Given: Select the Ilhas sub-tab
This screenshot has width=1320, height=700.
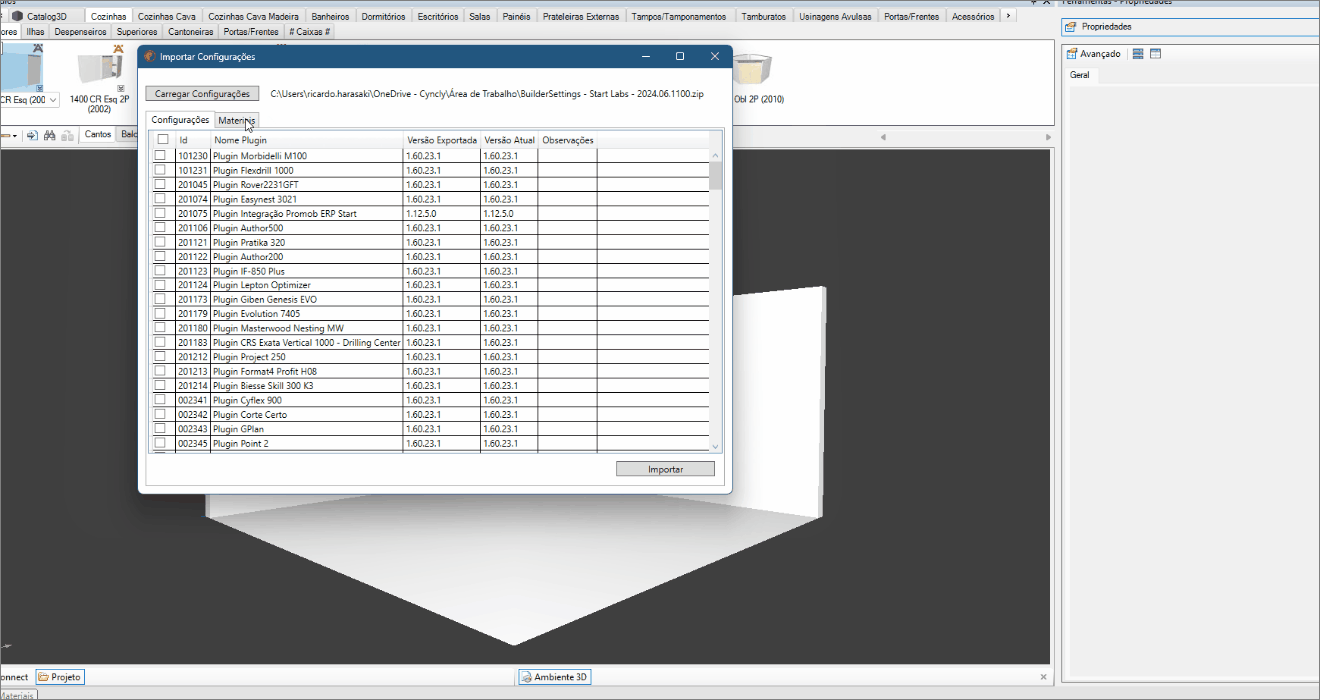Looking at the screenshot, I should point(35,32).
